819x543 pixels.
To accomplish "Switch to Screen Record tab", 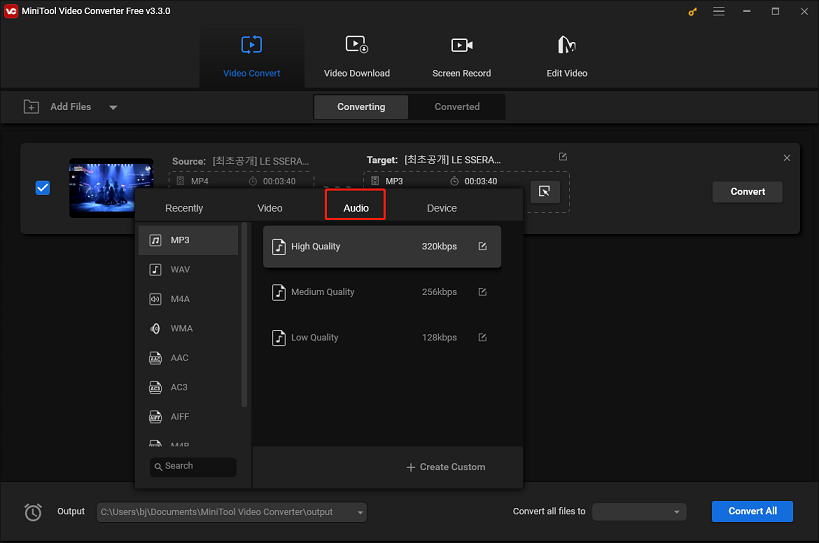I will (461, 57).
